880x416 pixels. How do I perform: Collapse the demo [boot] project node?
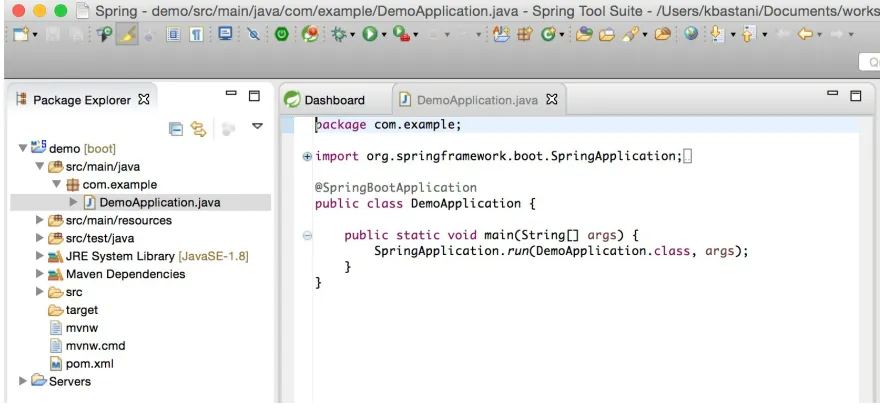pyautogui.click(x=23, y=148)
